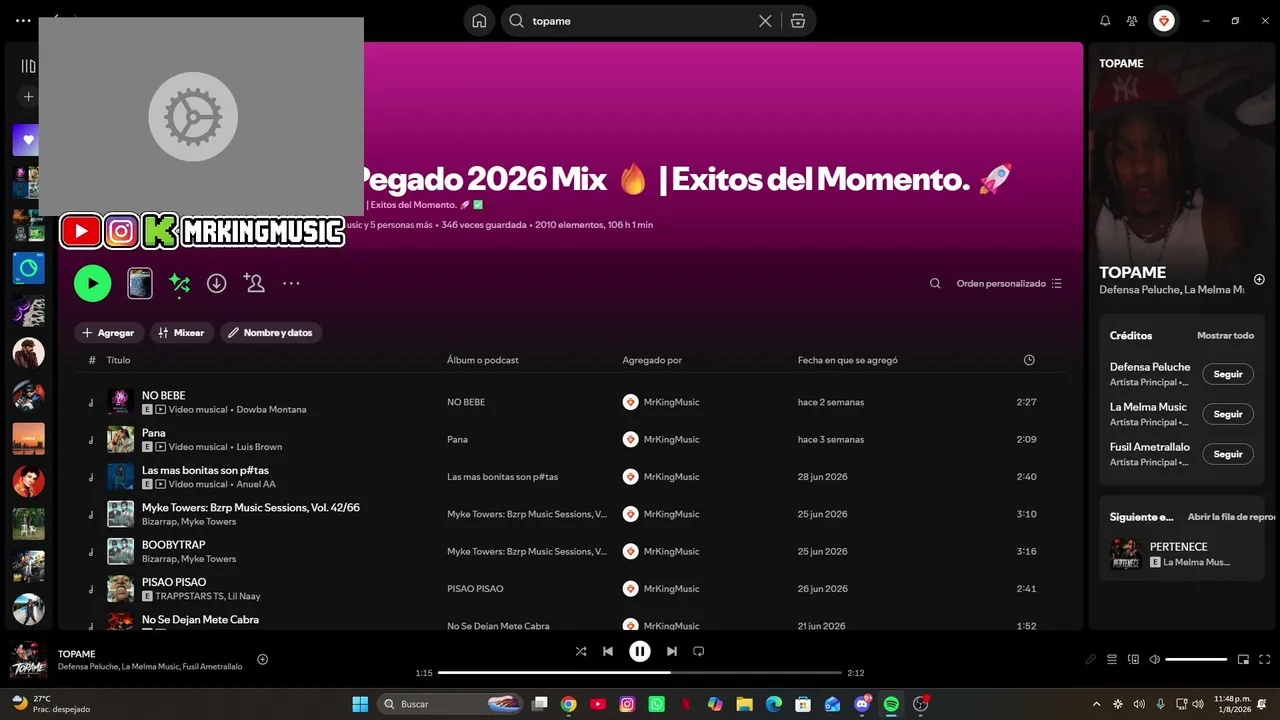Open 'Nombre y datos' editor
1280x720 pixels.
pyautogui.click(x=271, y=333)
